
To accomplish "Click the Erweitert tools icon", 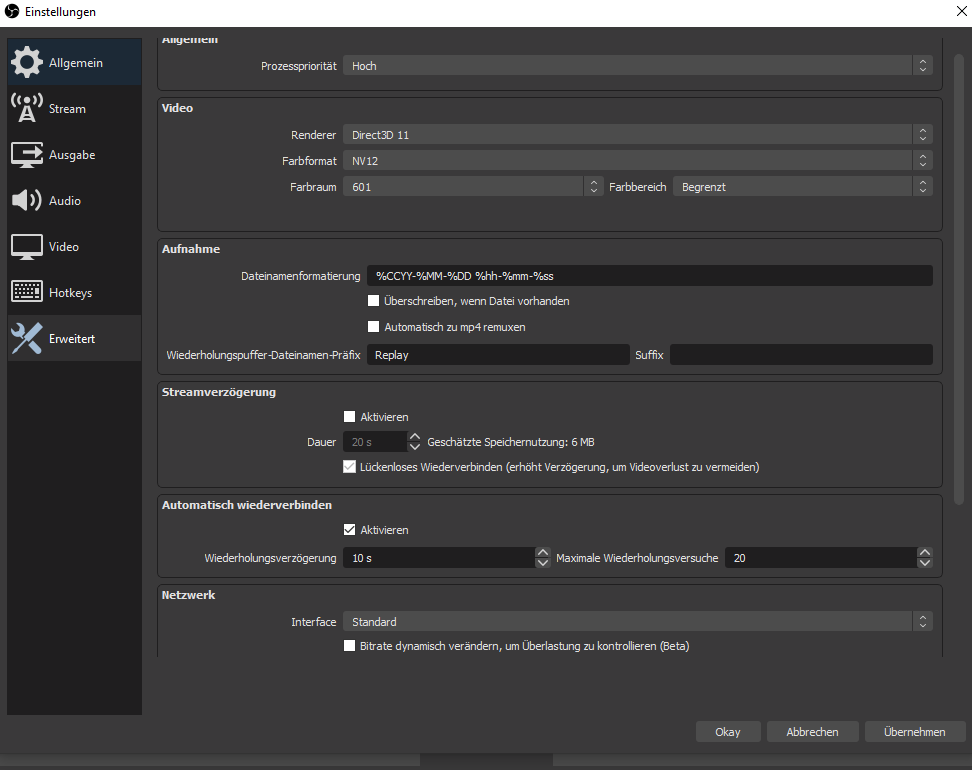I will click(x=26, y=339).
